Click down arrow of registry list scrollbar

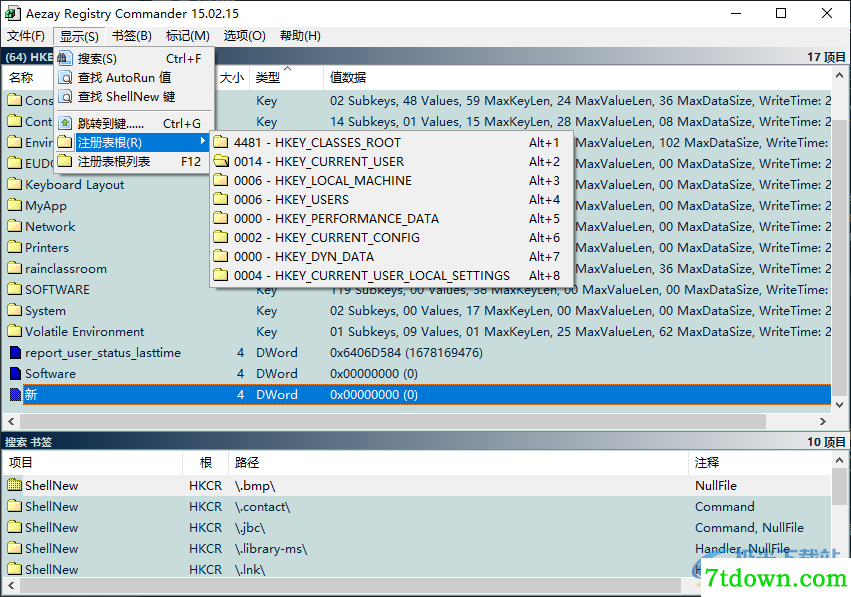pyautogui.click(x=839, y=404)
